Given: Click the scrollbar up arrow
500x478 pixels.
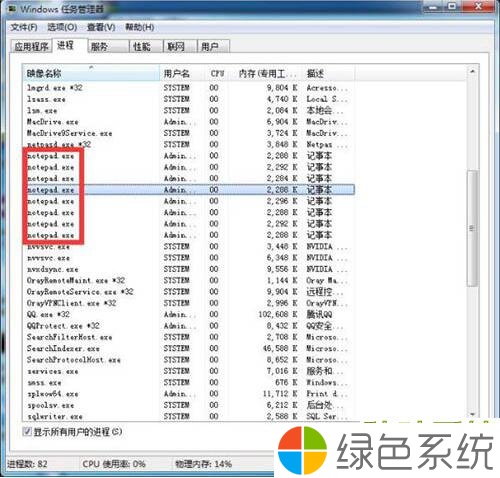Looking at the screenshot, I should pos(472,71).
